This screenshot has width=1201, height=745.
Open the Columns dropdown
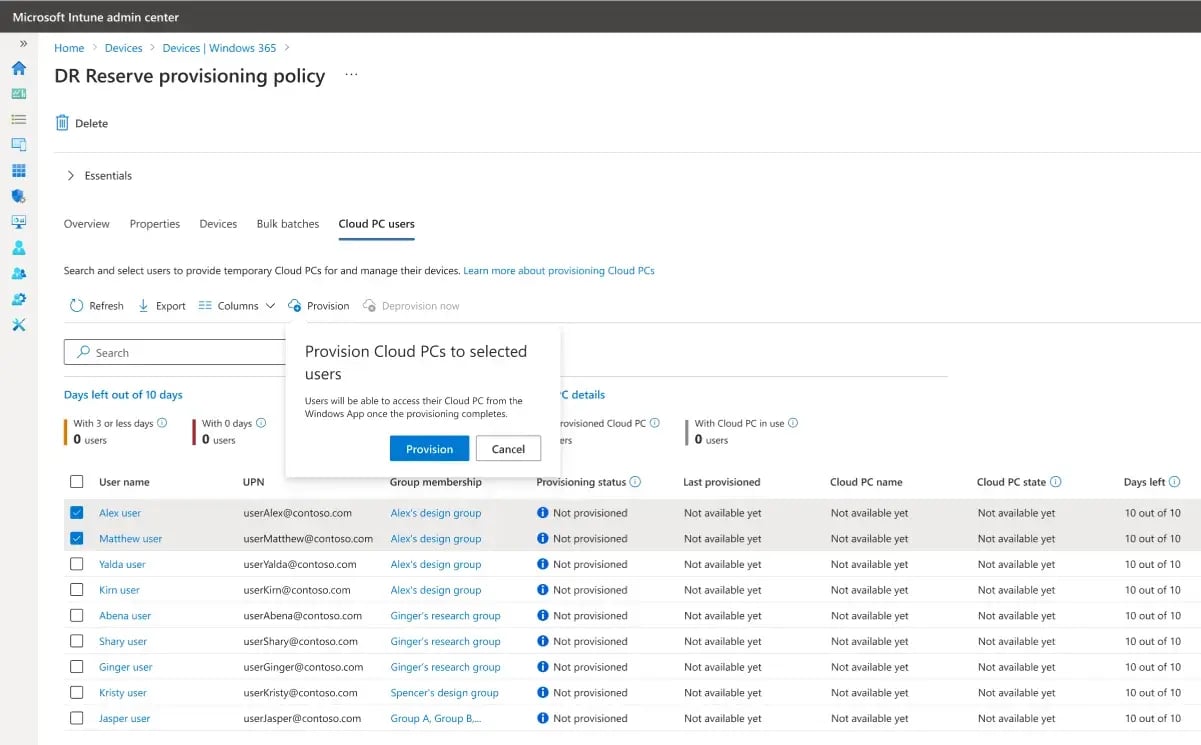coord(237,306)
